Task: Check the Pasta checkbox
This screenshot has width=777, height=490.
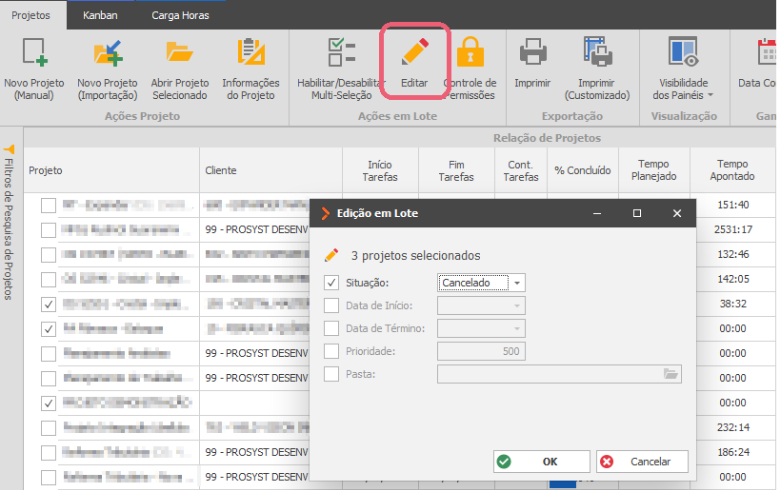Action: click(x=332, y=374)
